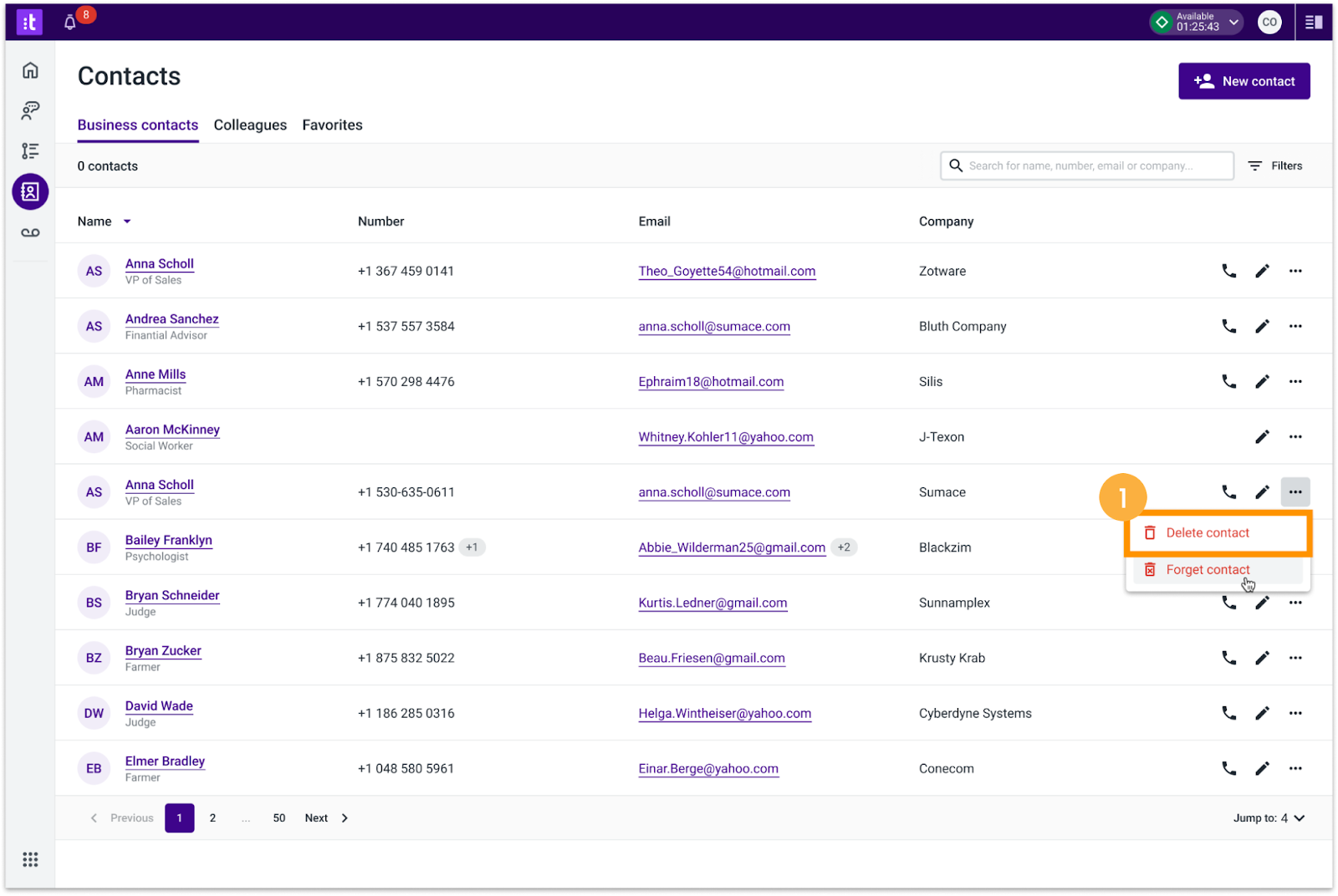Screen dimensions: 1338x896
Task: Click email Helga.Wintheiser@yahoo.com
Action: click(x=725, y=713)
